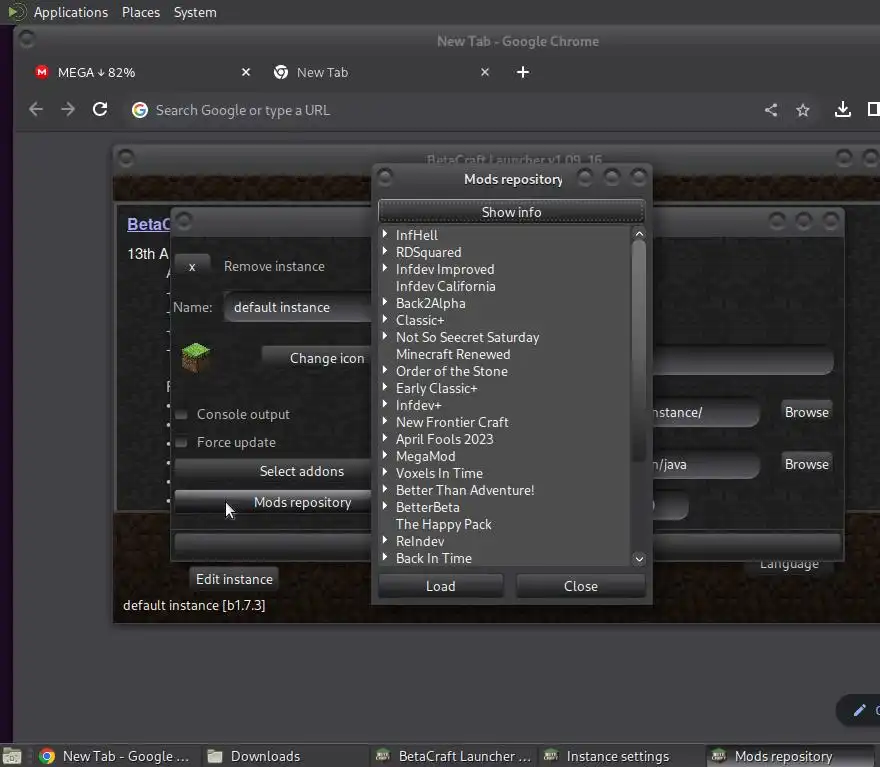
Task: Click the grass block instance icon
Action: (x=196, y=358)
